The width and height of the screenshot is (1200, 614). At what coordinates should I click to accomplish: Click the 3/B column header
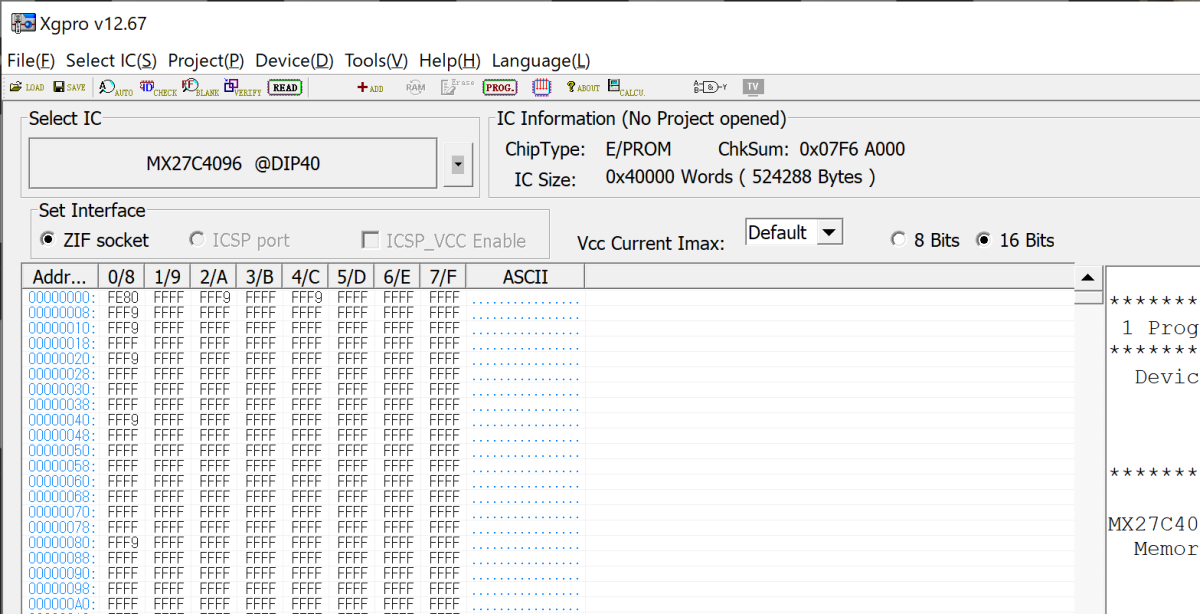260,276
